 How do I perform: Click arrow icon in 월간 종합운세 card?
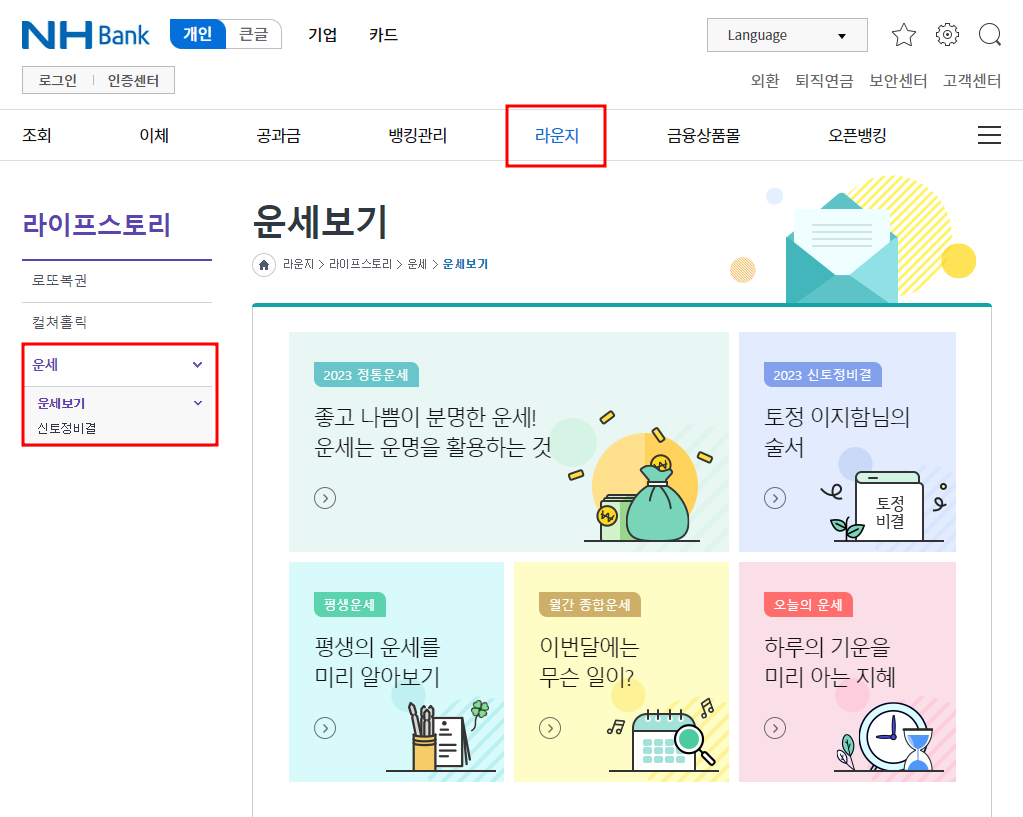click(x=550, y=728)
